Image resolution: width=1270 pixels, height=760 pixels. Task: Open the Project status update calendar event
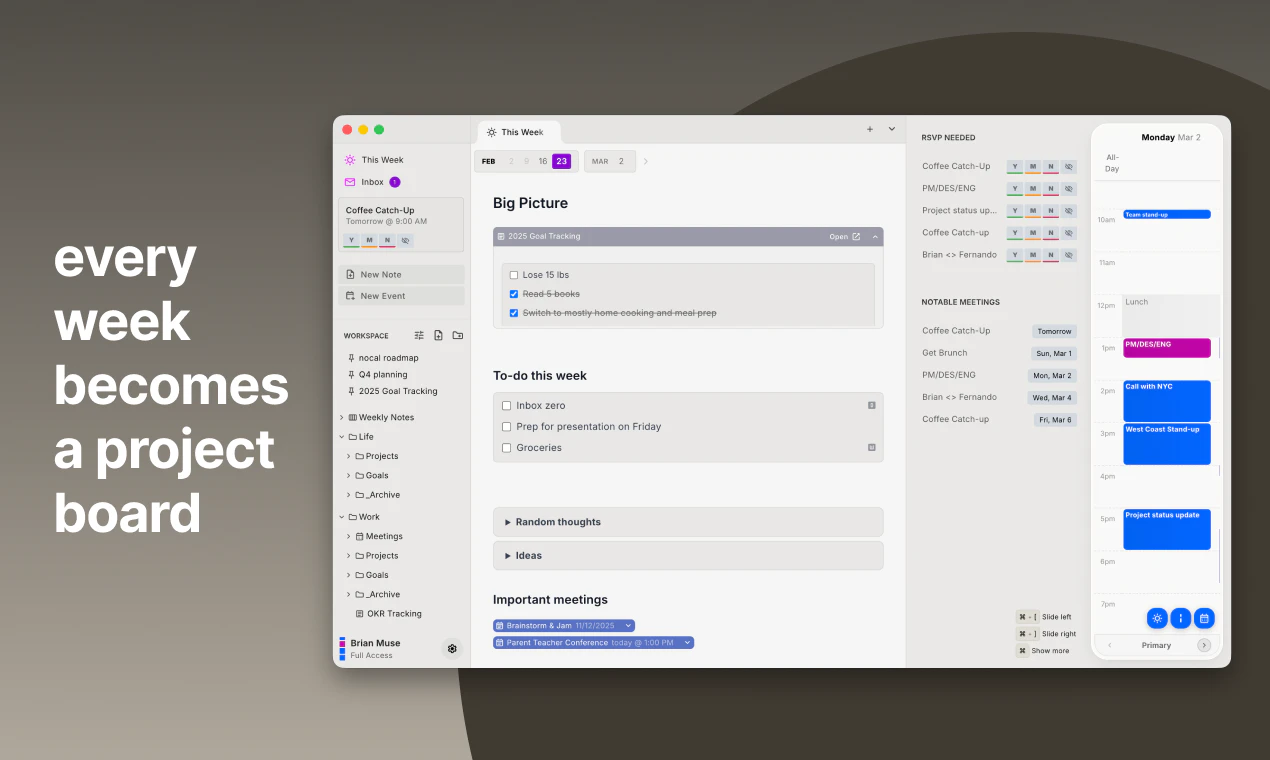[x=1166, y=529]
